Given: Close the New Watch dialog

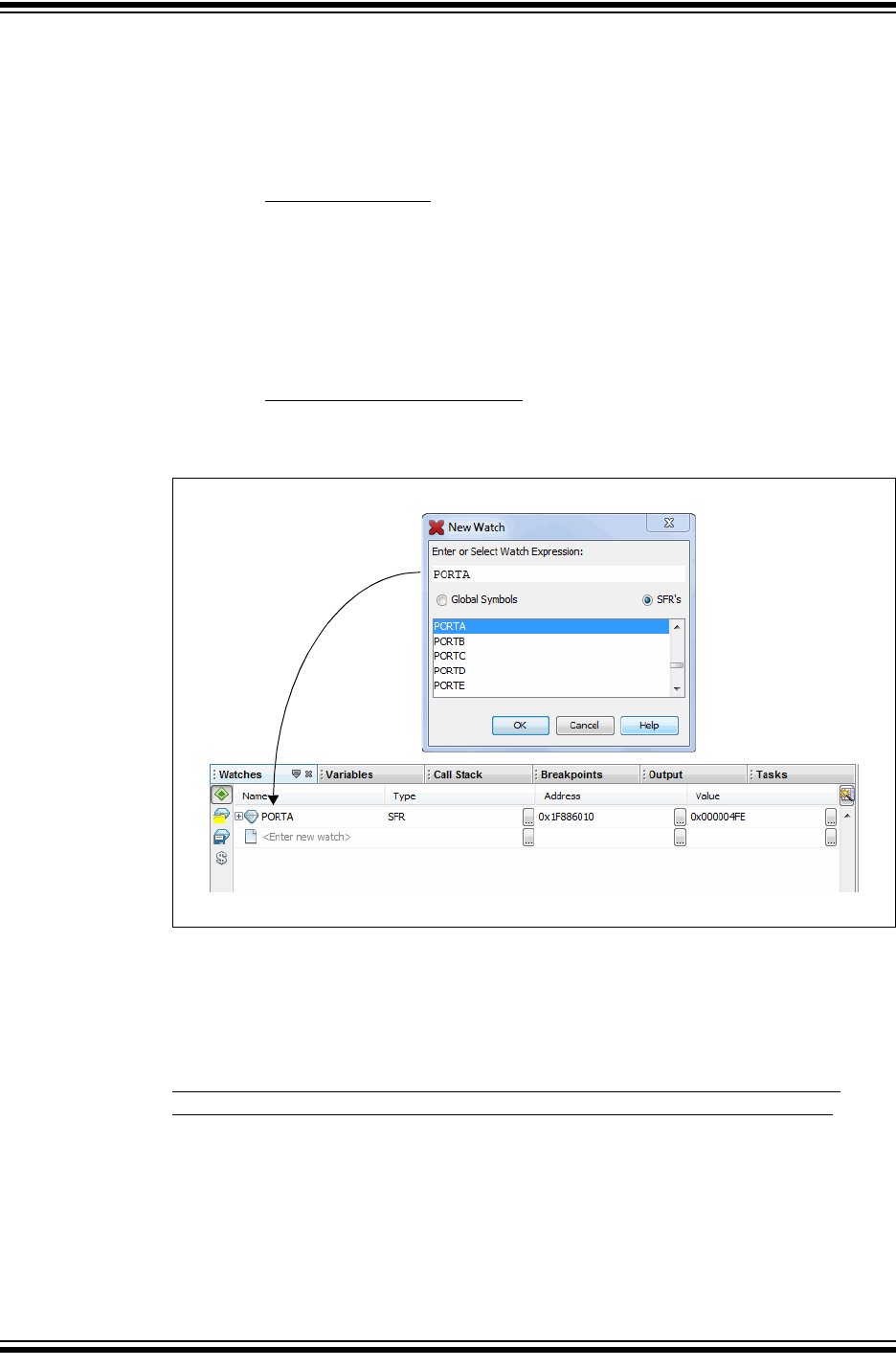Looking at the screenshot, I should coord(668,523).
